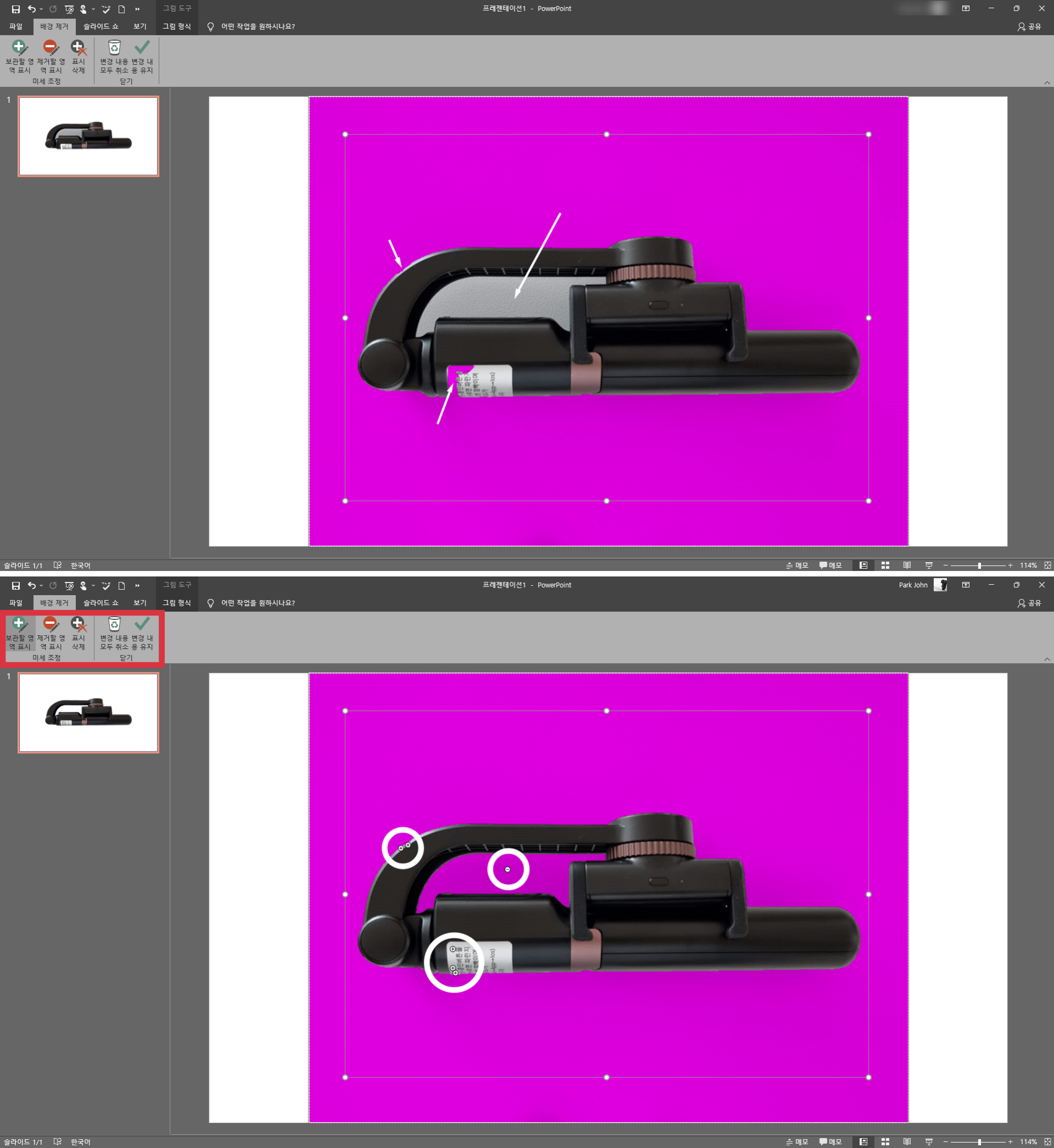Click Save icon in top window's quick access toolbar
1054x1148 pixels.
pos(16,9)
